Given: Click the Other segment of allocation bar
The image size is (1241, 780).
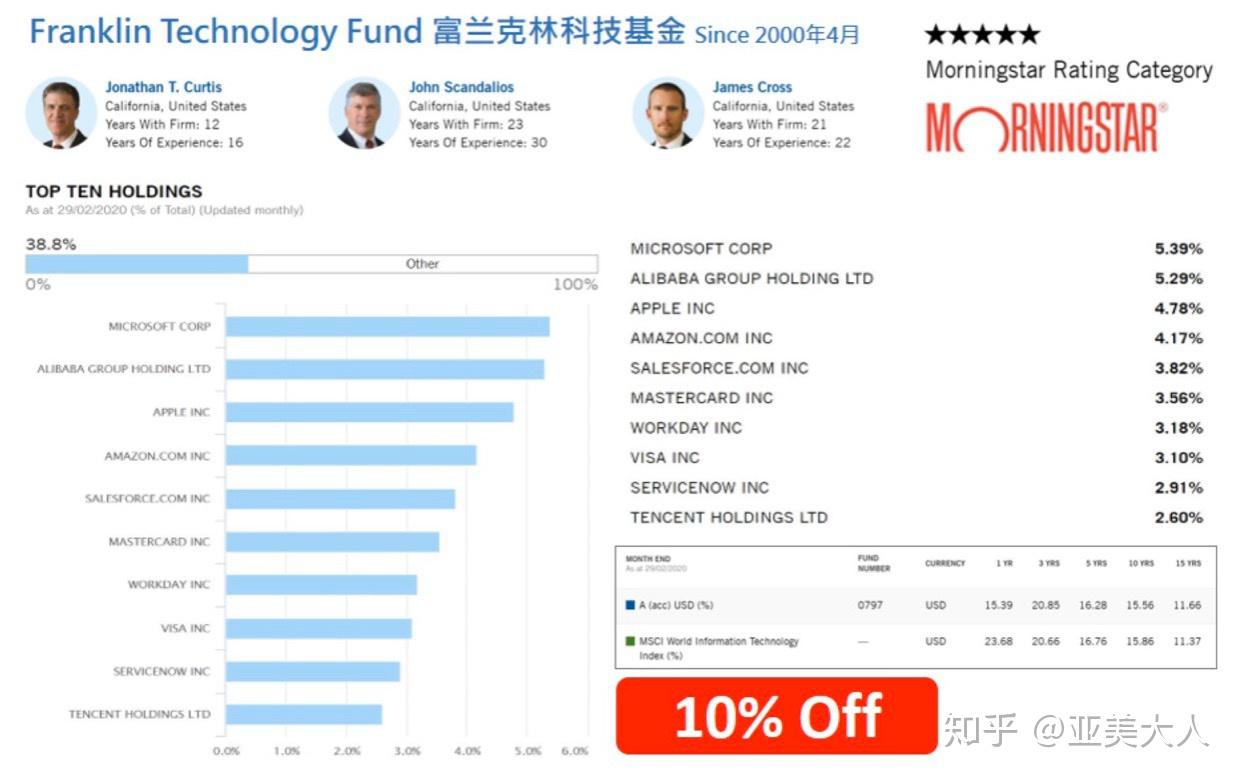Looking at the screenshot, I should [x=422, y=264].
